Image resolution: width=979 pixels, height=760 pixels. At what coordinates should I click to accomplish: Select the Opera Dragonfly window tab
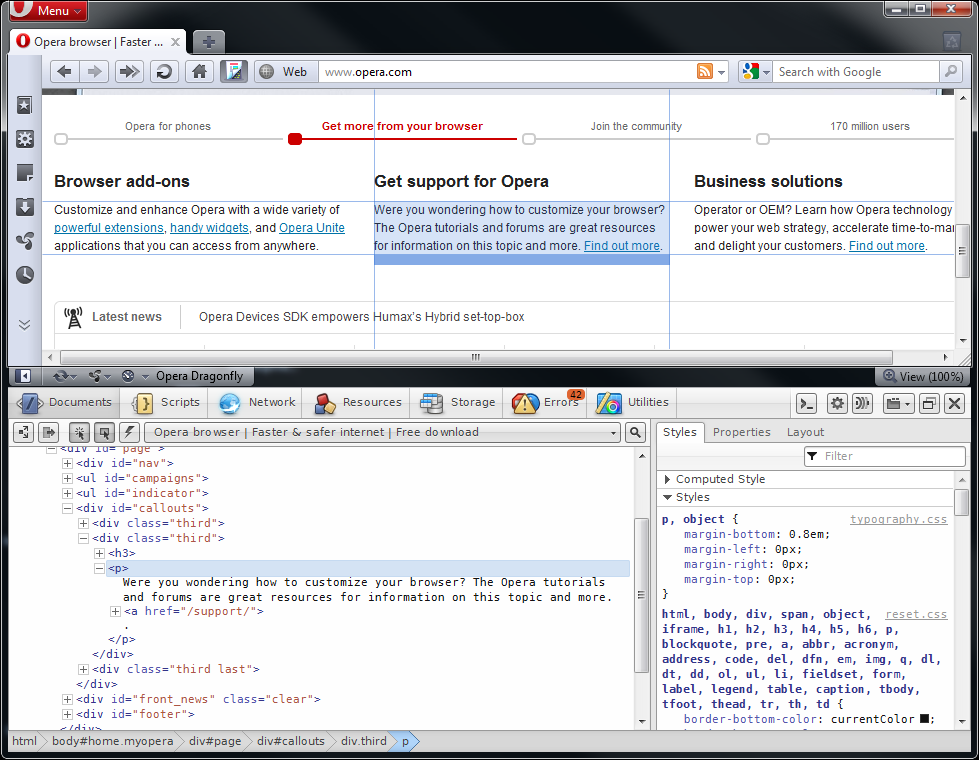click(199, 376)
